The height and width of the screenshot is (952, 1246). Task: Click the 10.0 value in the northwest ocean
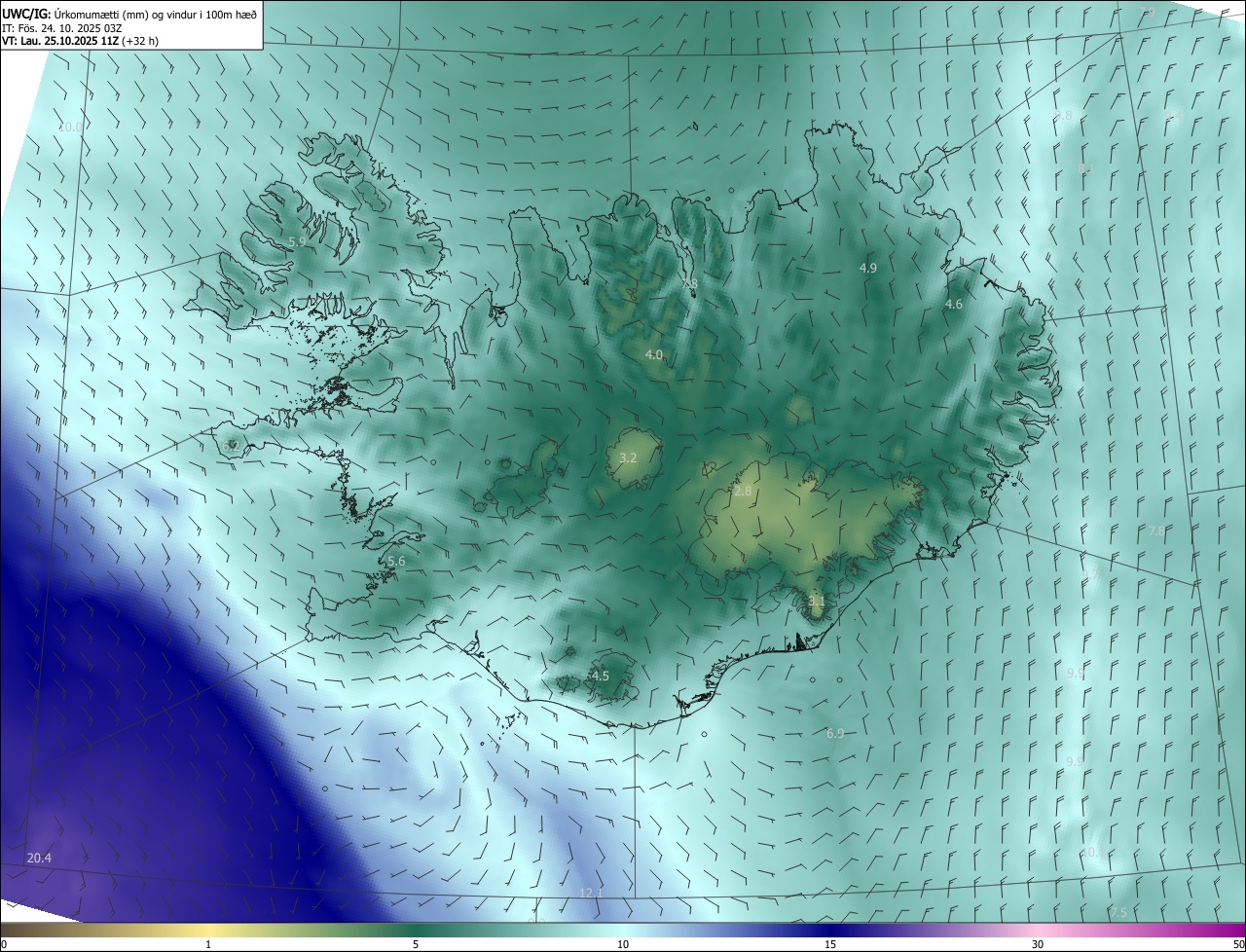coord(70,127)
